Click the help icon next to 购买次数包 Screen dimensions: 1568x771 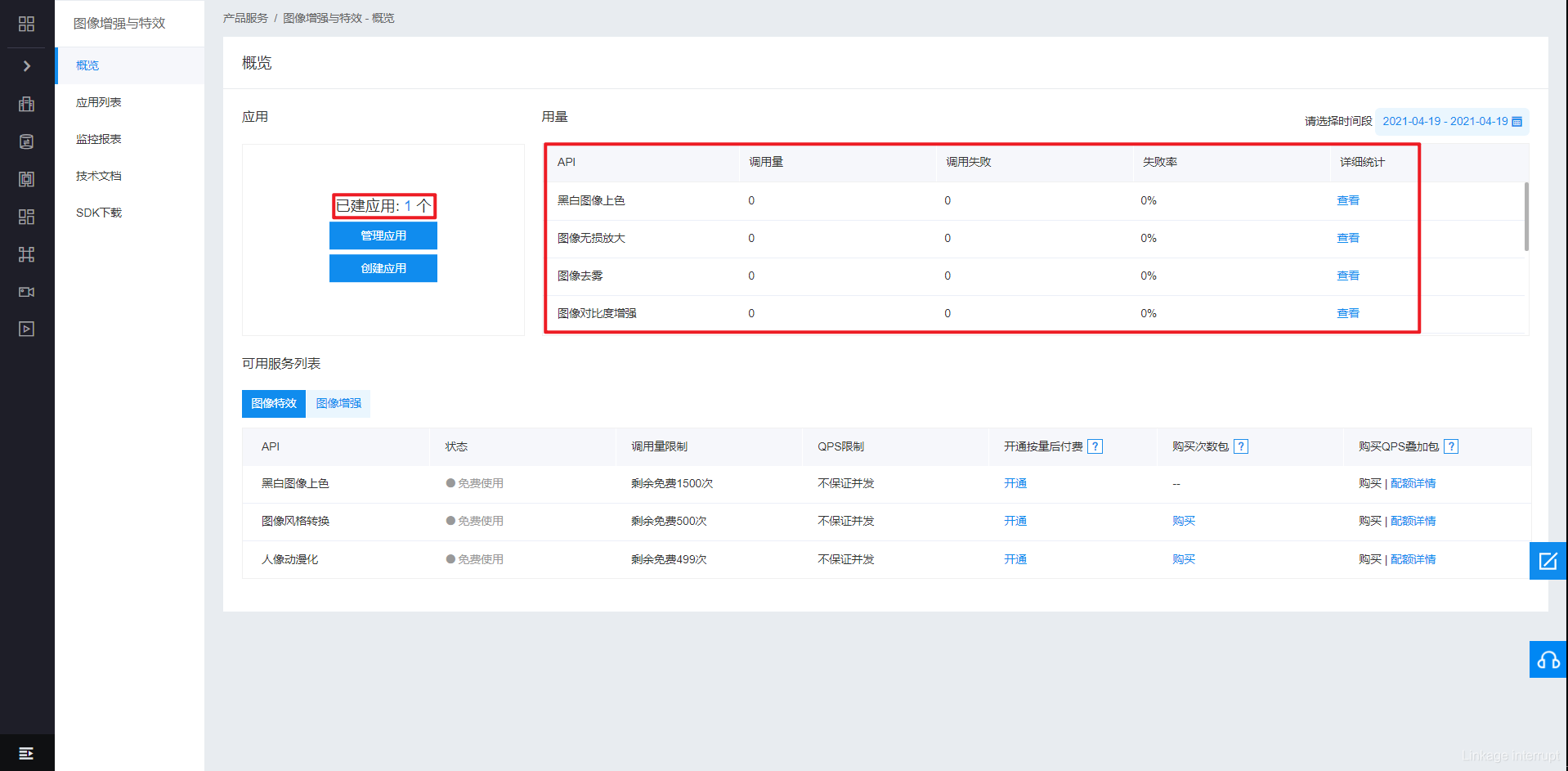tap(1241, 446)
